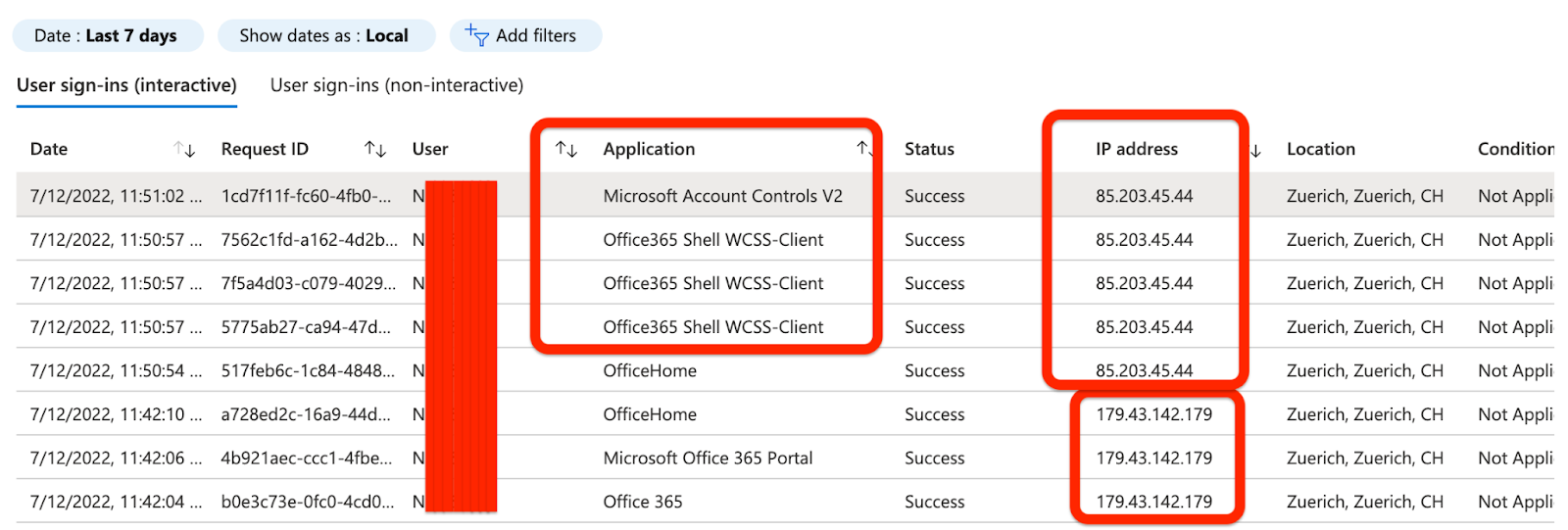Click IP 85.203.45.44 in the 517feb6c row

coord(1145,370)
